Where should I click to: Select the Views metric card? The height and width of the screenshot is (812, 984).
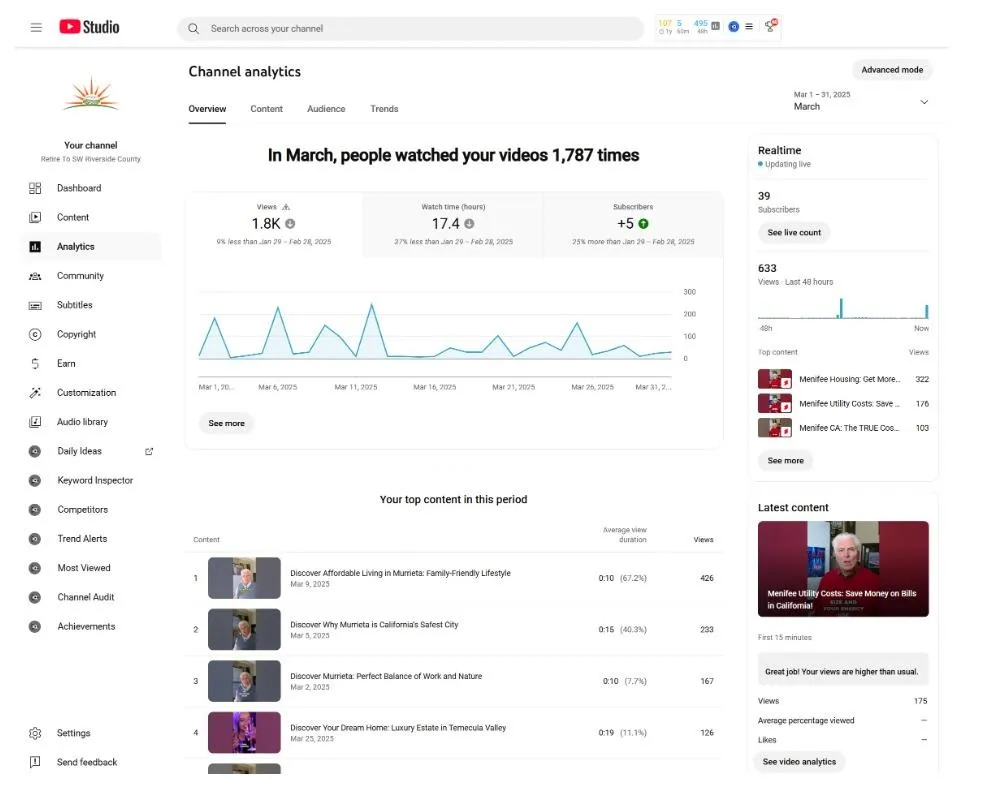pyautogui.click(x=274, y=225)
